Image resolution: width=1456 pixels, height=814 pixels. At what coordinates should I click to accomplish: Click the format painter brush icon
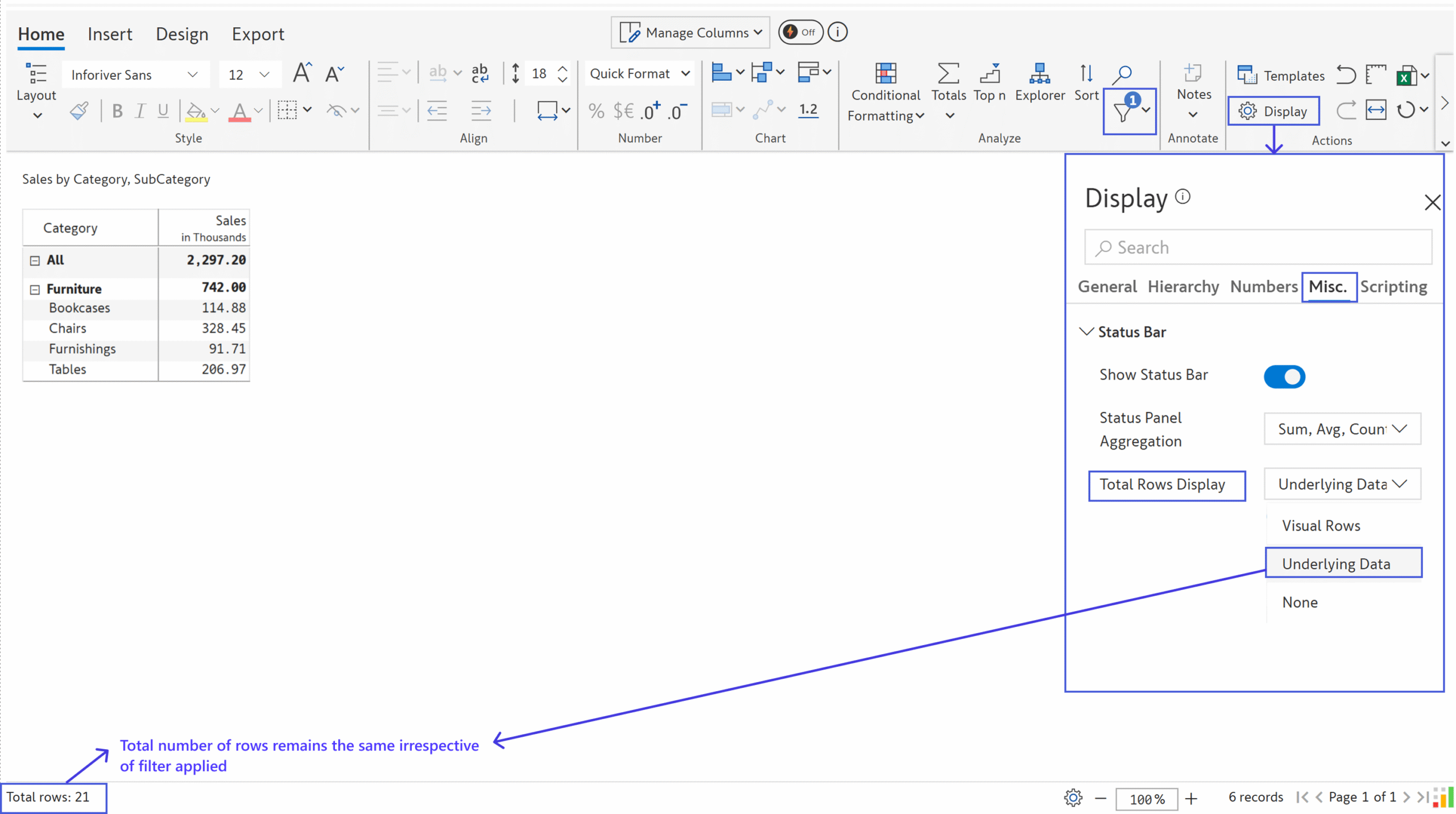tap(79, 111)
